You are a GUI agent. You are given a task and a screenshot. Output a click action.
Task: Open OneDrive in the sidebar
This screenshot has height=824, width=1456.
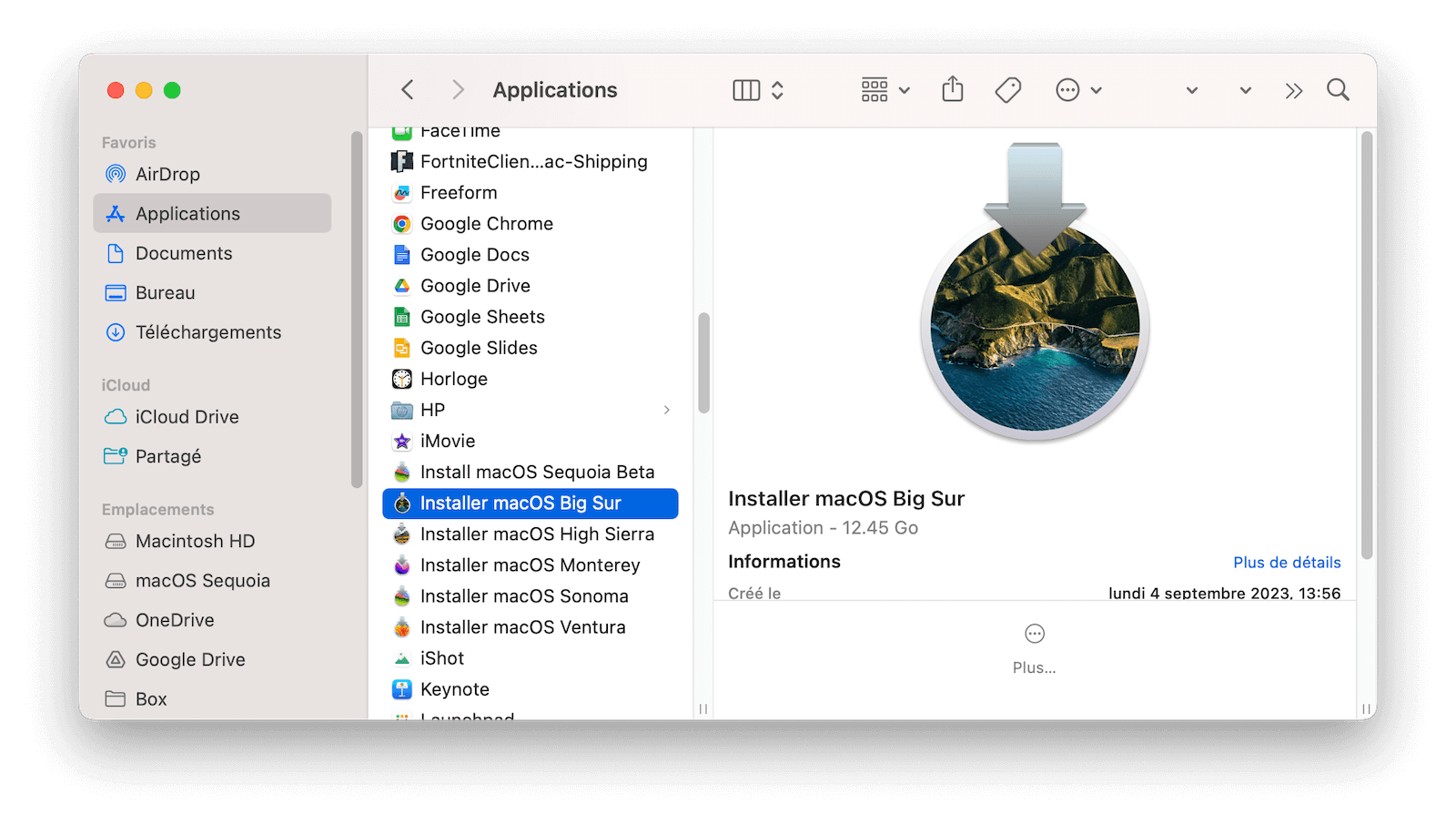point(212,620)
